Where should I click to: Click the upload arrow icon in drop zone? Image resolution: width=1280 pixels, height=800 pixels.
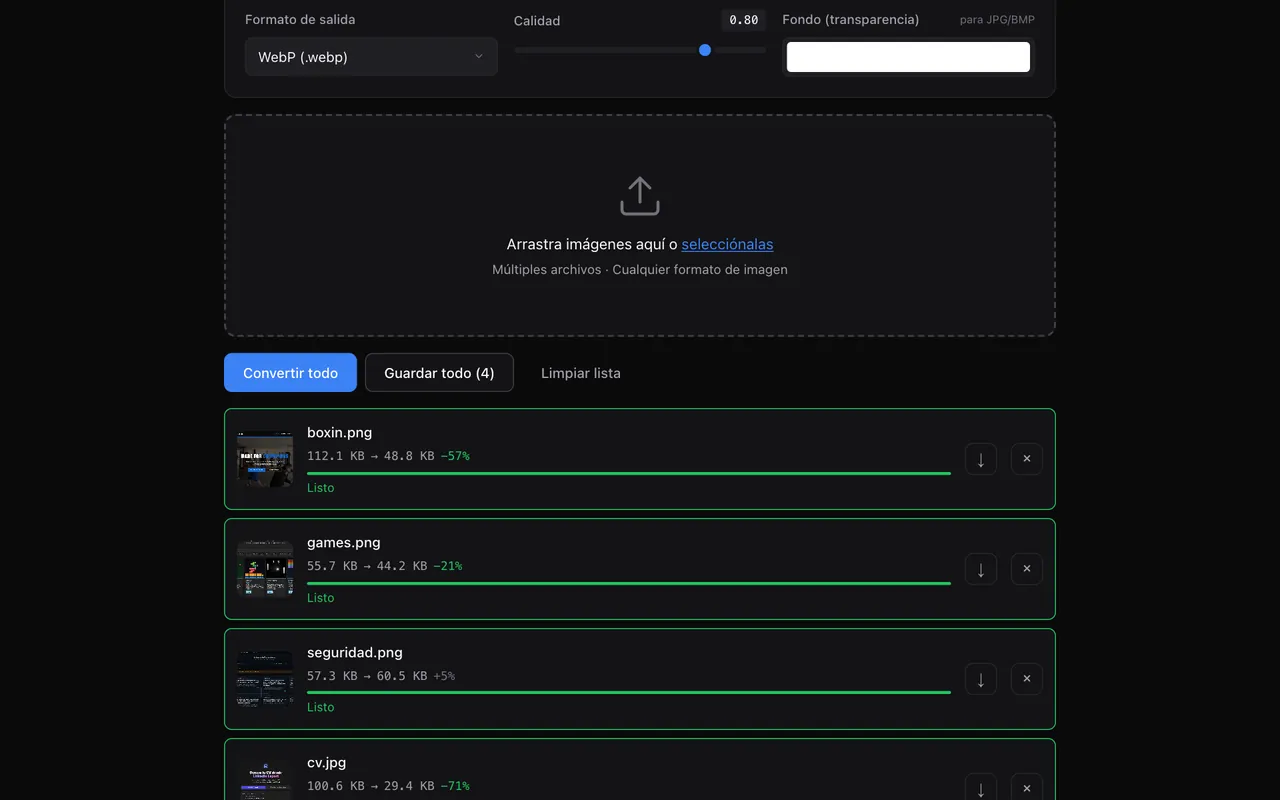coord(640,196)
